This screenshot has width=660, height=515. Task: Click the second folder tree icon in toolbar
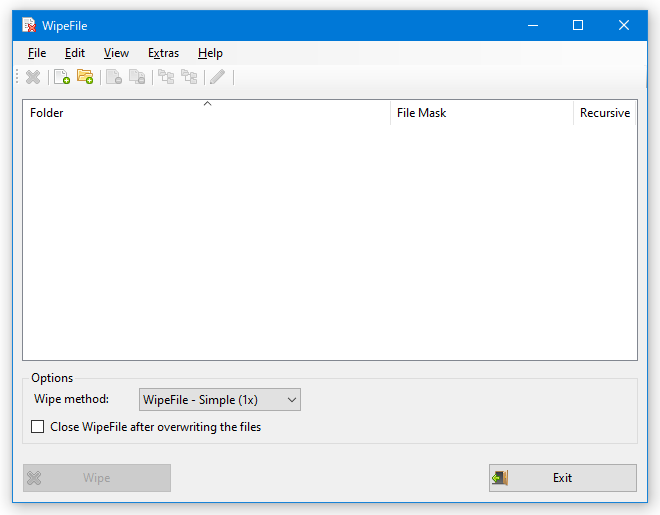pos(189,77)
